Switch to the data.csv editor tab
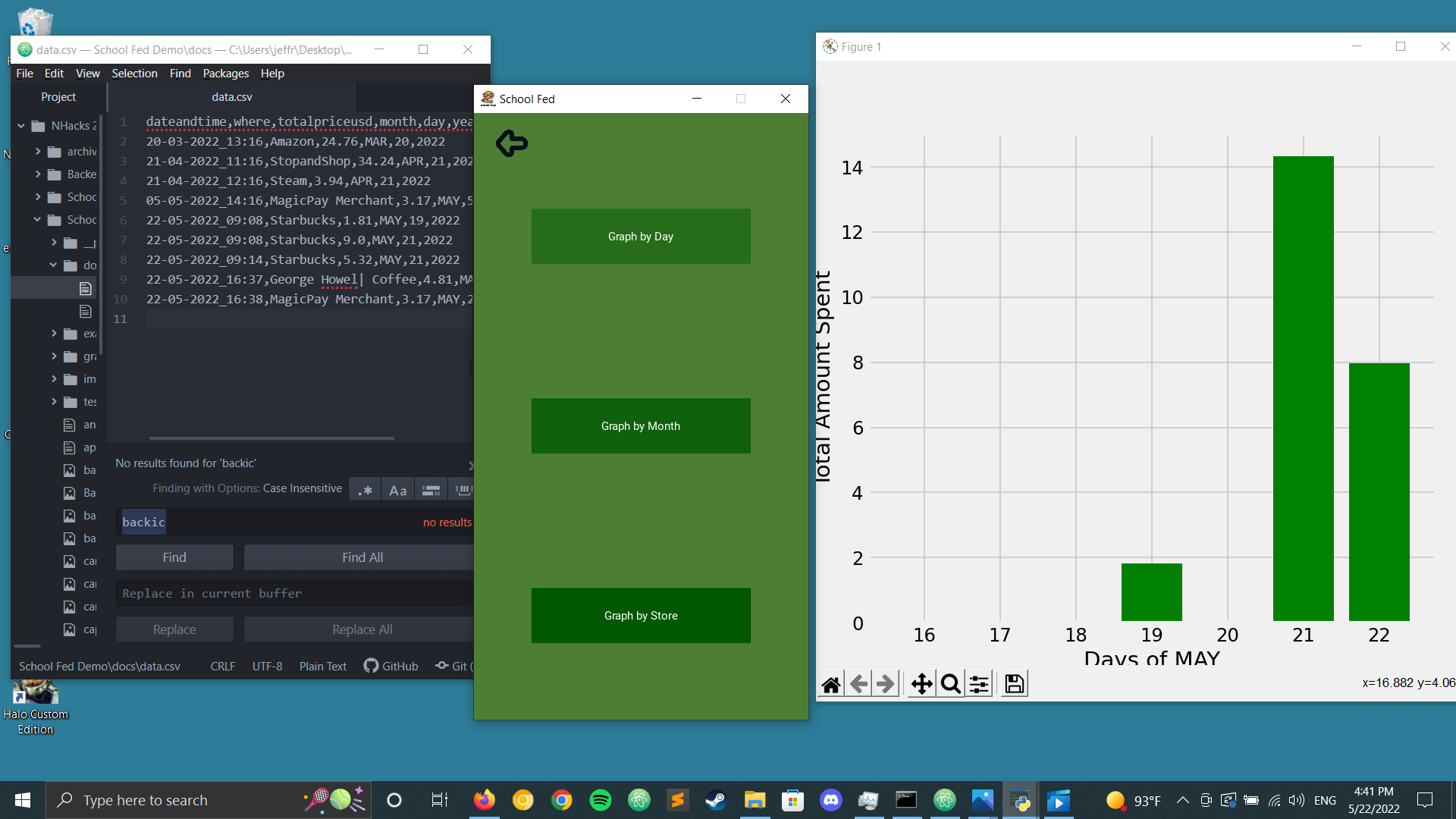 [232, 97]
